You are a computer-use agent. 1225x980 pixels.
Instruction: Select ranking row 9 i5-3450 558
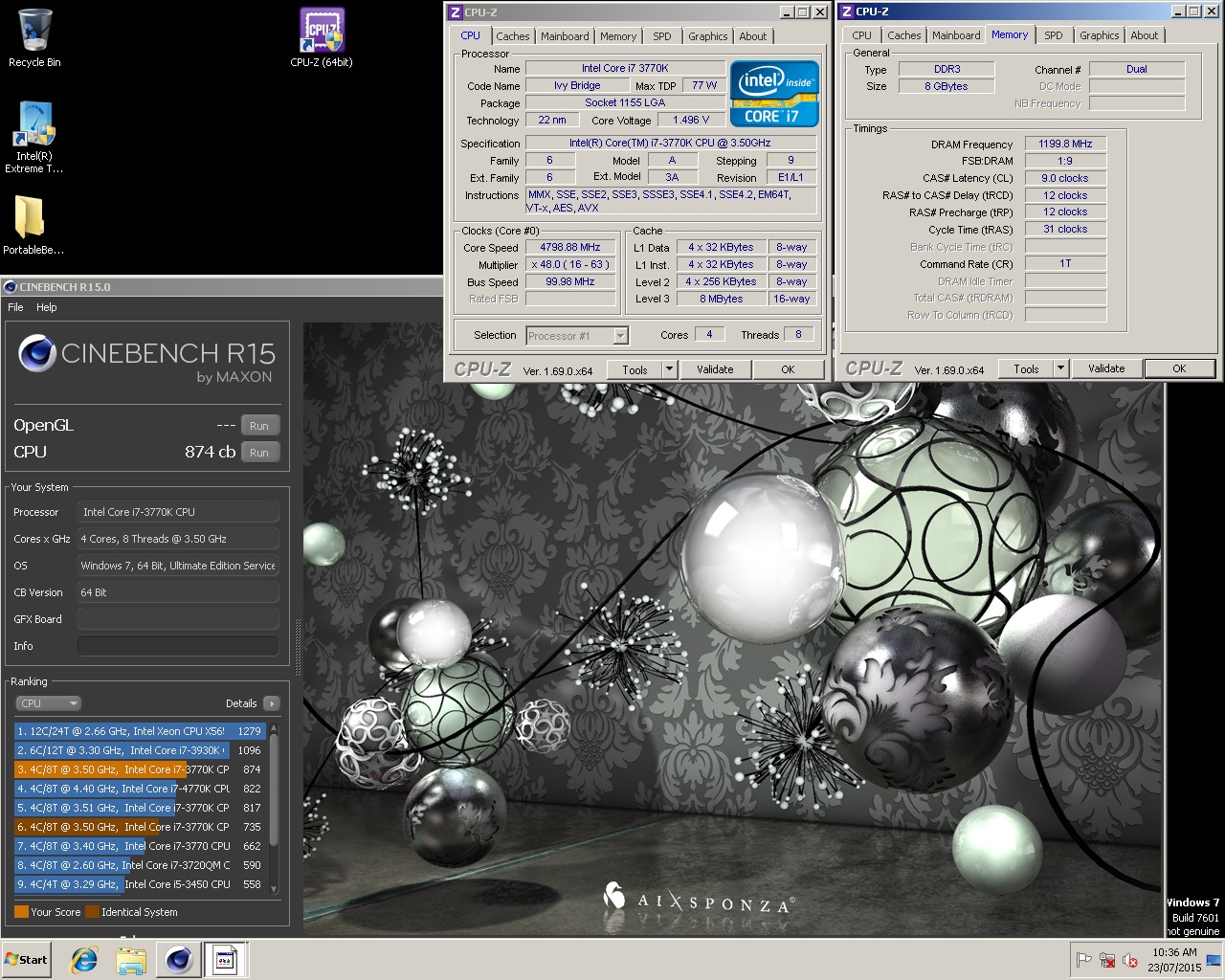tap(140, 884)
